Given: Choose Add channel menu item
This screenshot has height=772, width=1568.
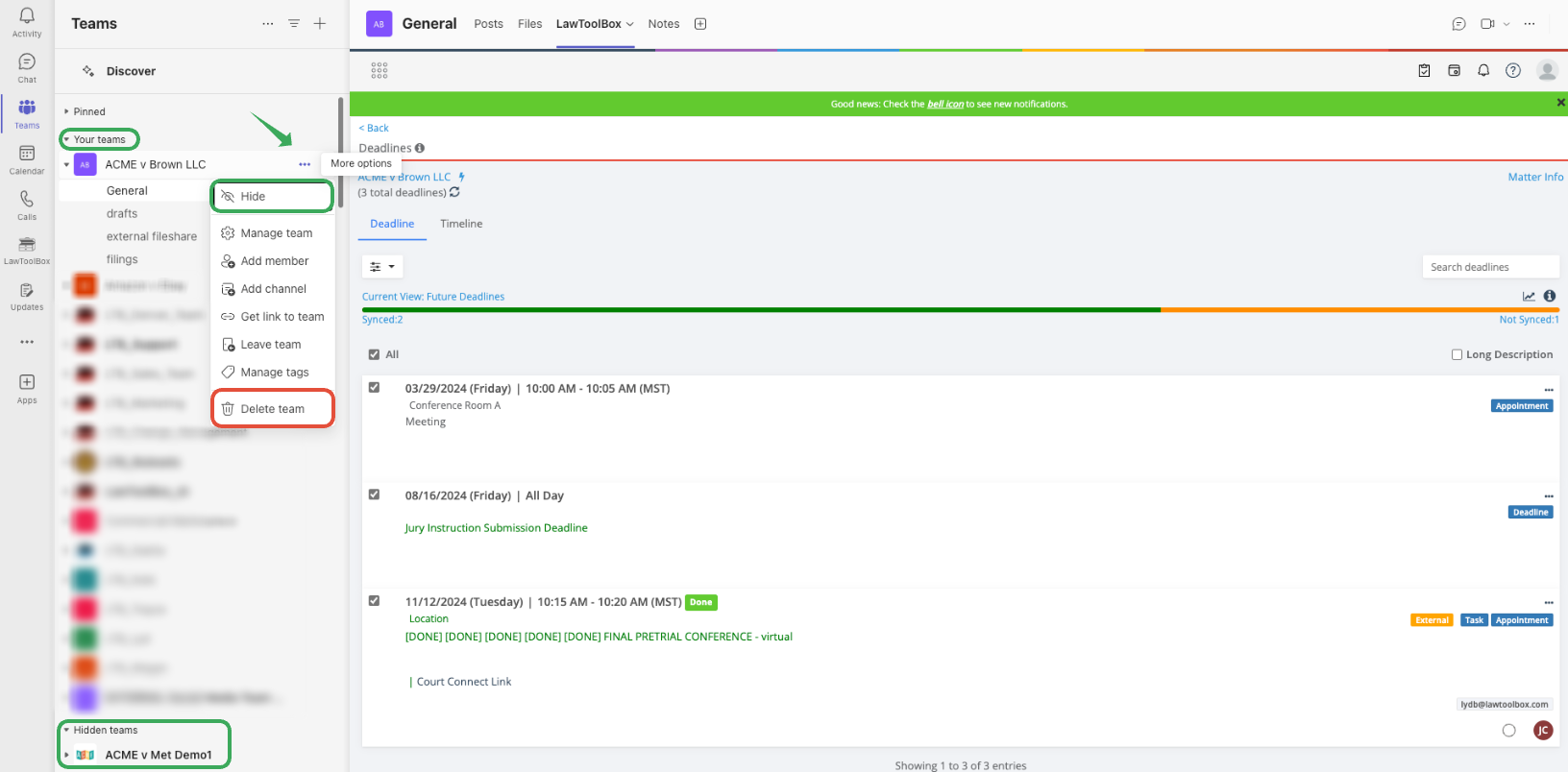Looking at the screenshot, I should pyautogui.click(x=273, y=289).
